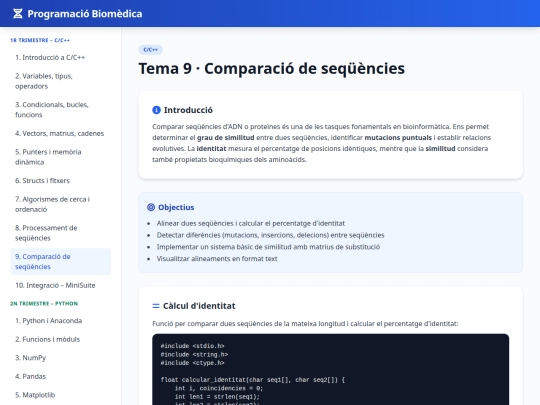Click objective 'Detectar diferències (mutacions, insercions...)'
The image size is (540, 405).
(x=270, y=235)
